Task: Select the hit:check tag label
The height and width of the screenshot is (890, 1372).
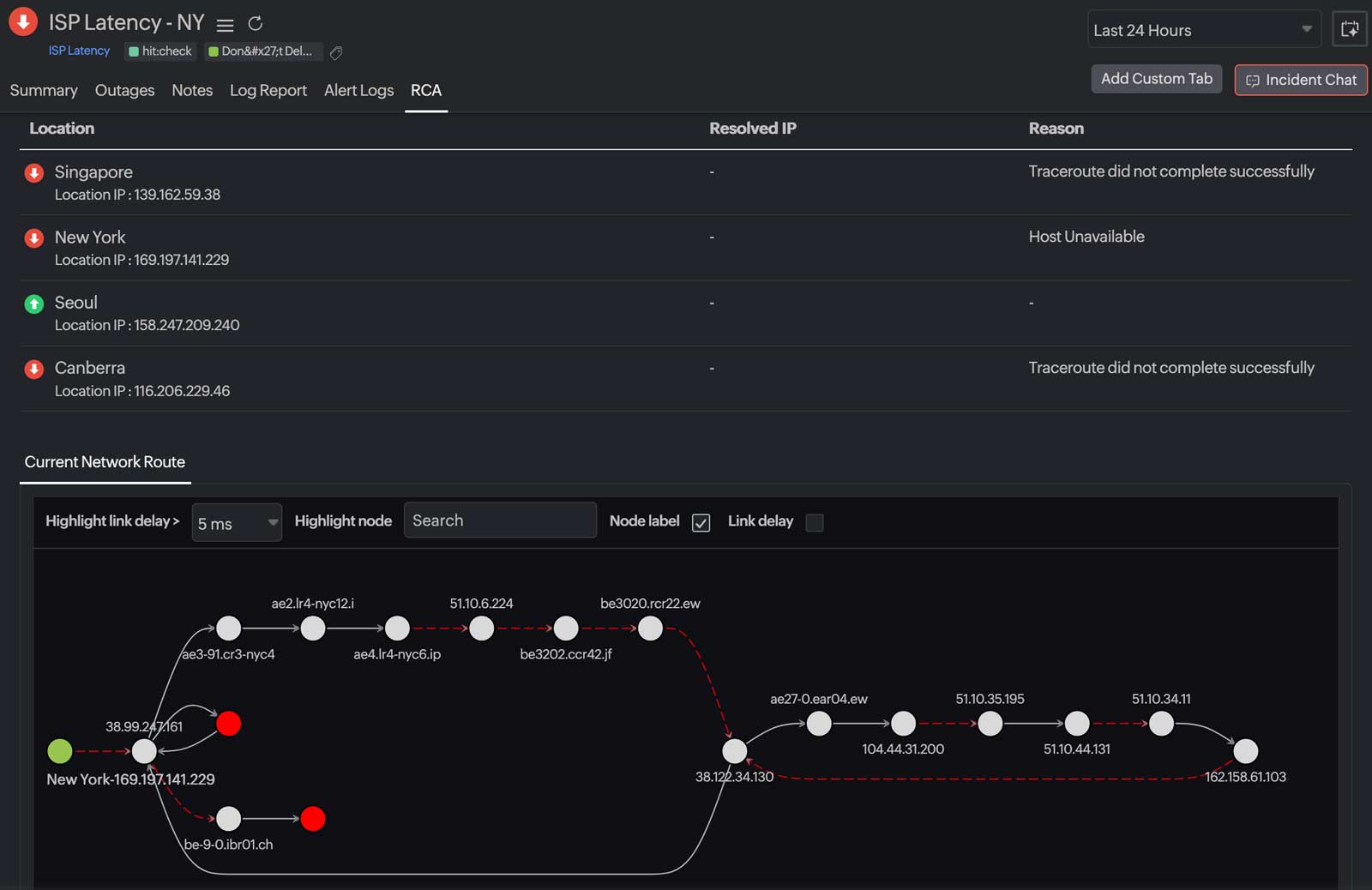Action: coord(160,51)
